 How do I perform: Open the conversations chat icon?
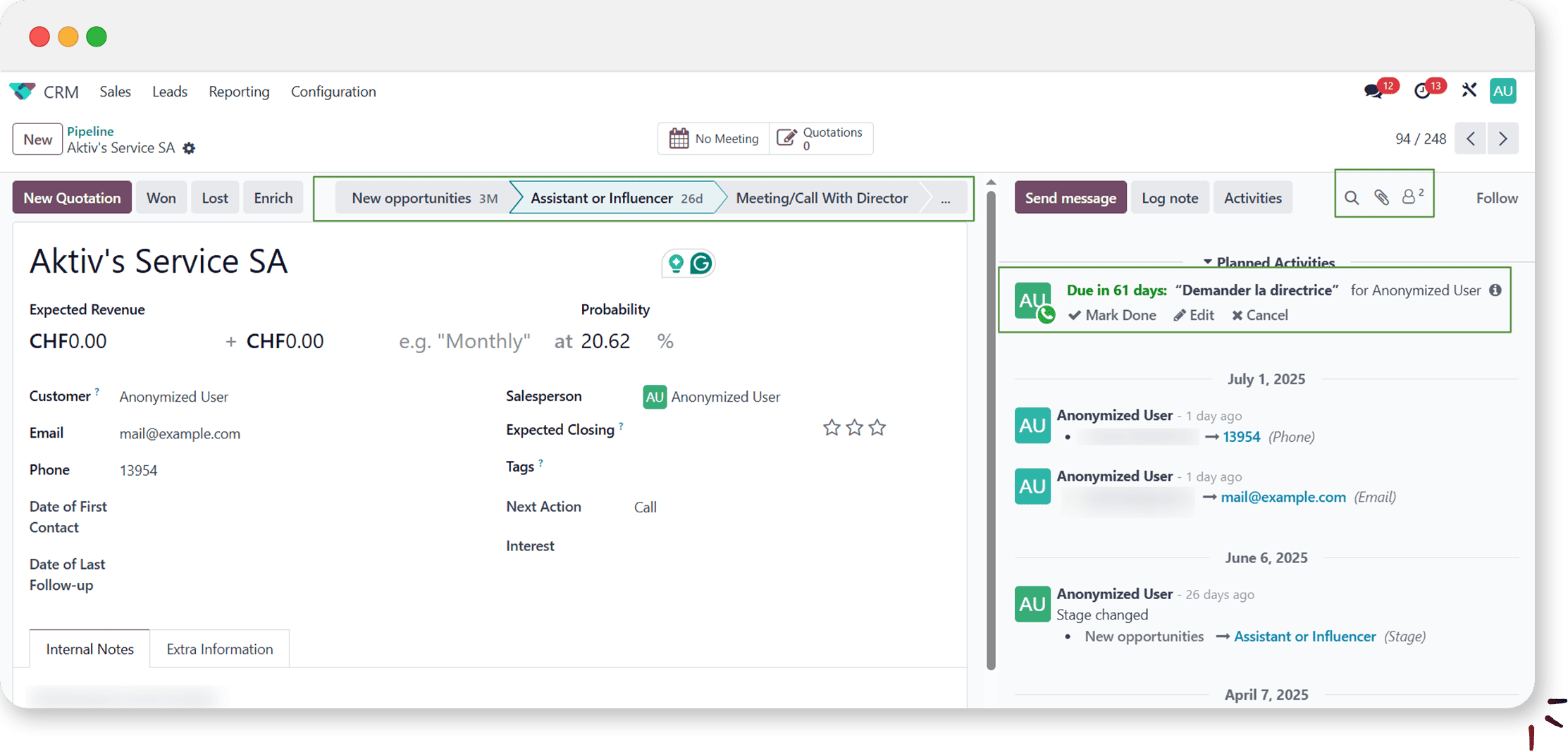tap(1373, 92)
